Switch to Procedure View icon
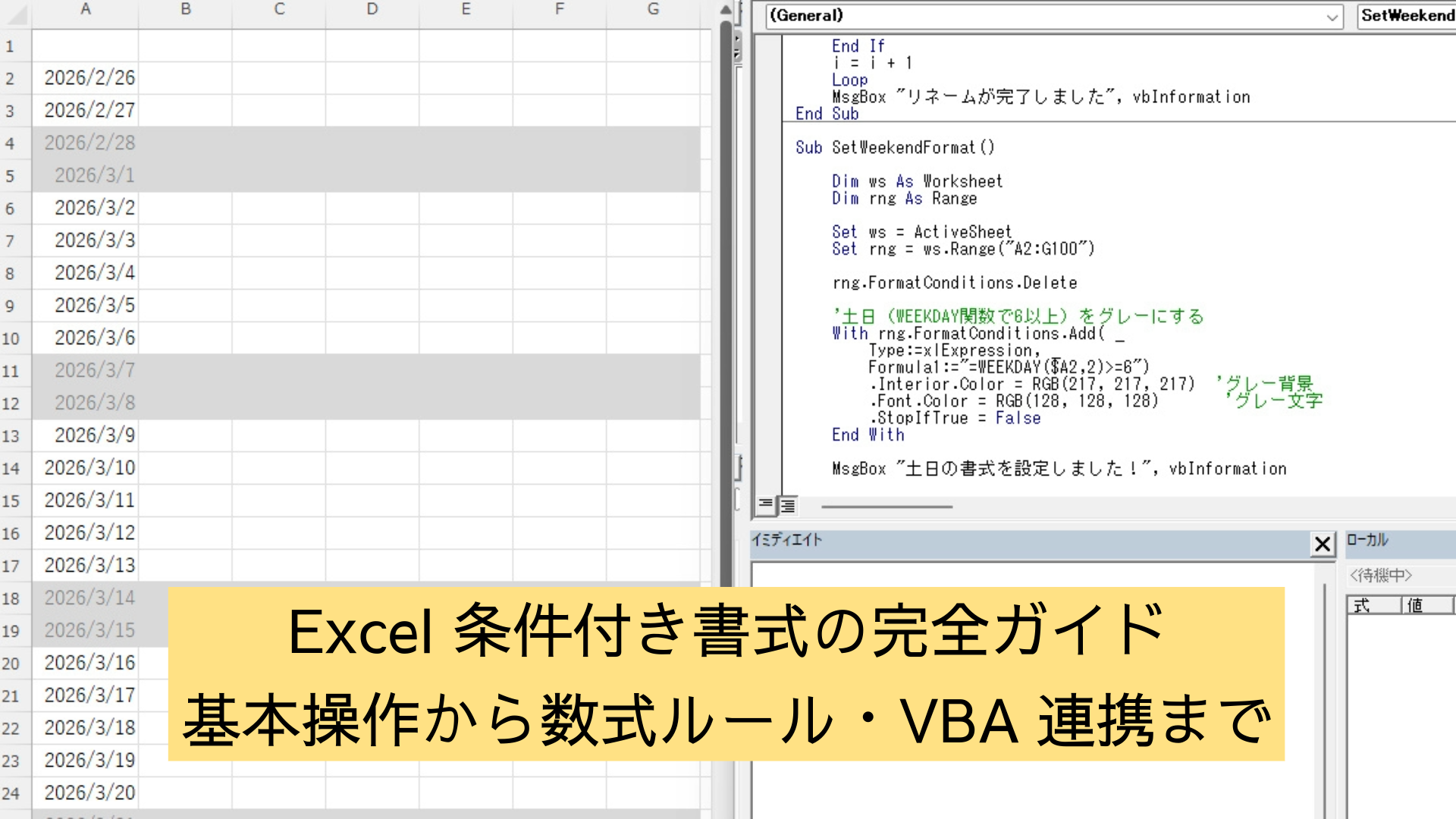The height and width of the screenshot is (819, 1456). coord(765,504)
